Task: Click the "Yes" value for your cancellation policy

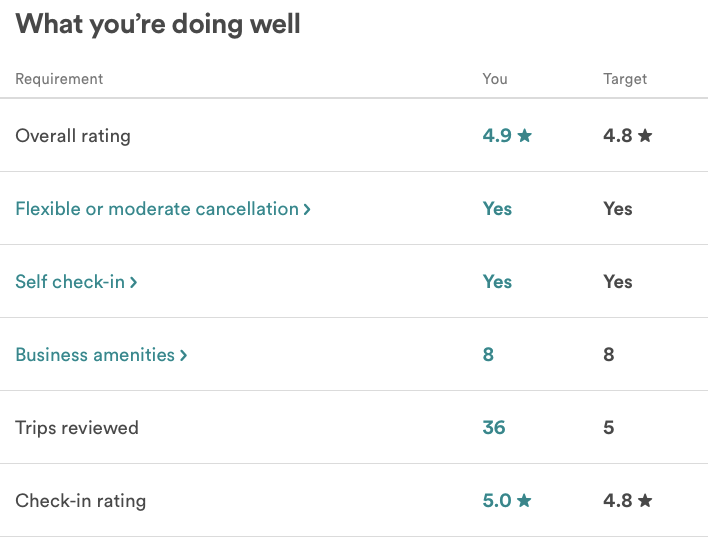Action: tap(497, 209)
